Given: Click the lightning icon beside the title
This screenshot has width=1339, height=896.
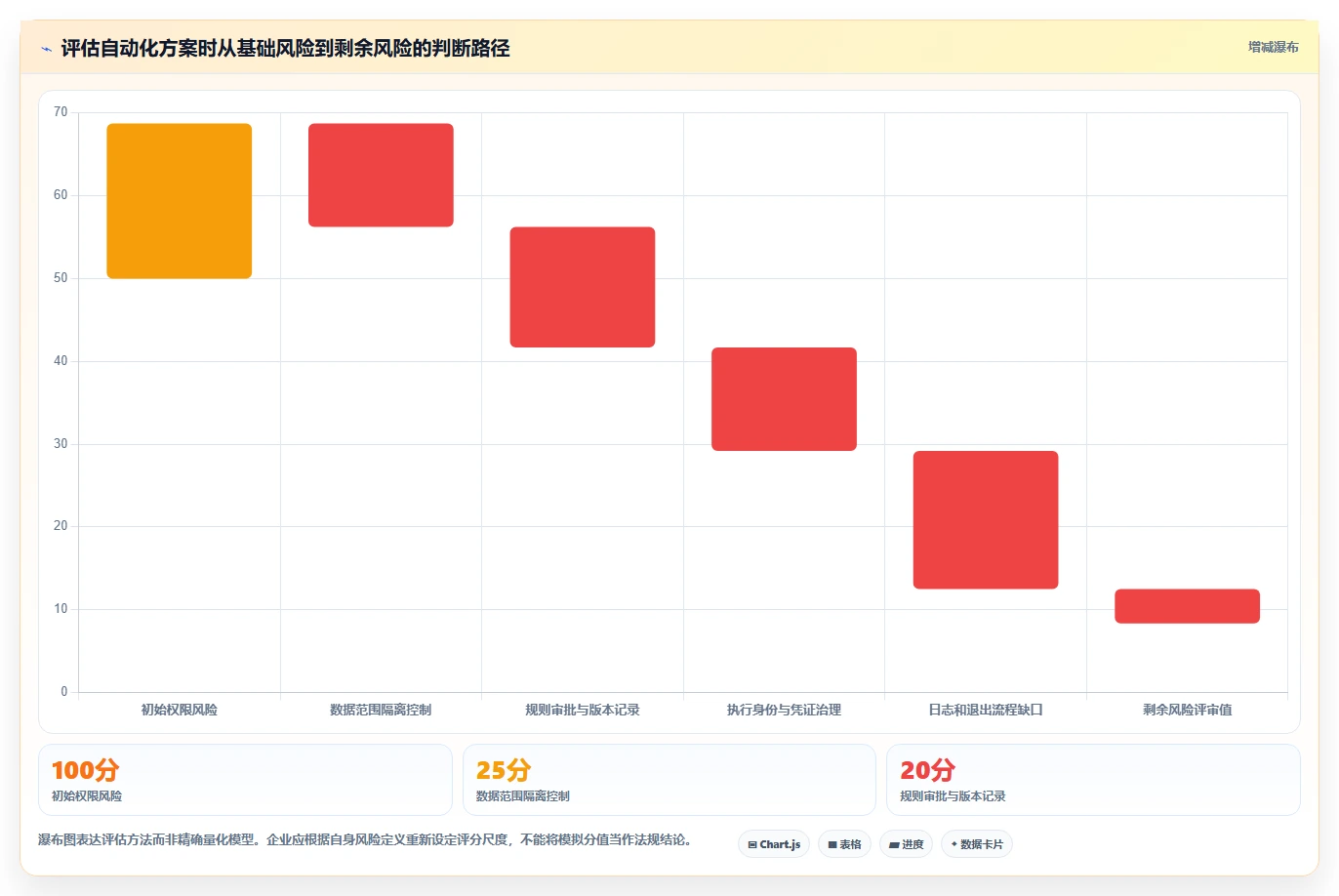Looking at the screenshot, I should [46, 49].
